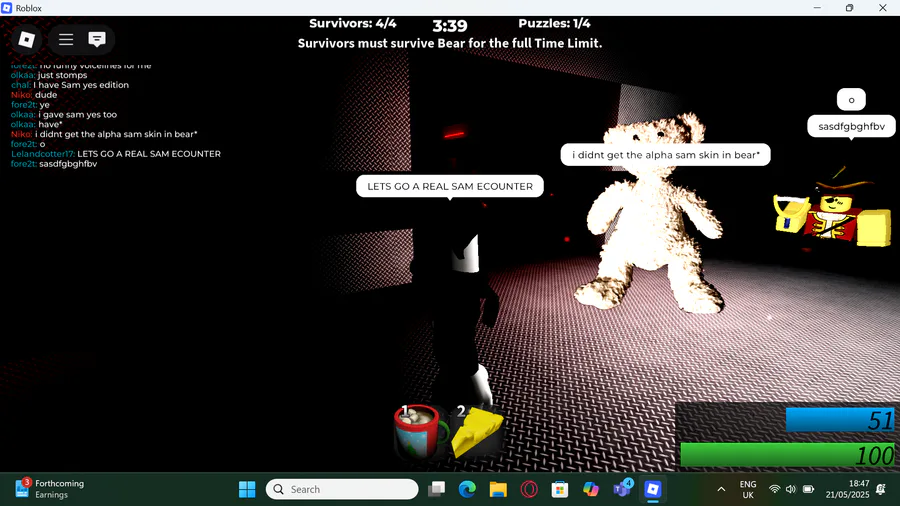Click chat line 'i gave sam yes too'
Screen dimensions: 900x506
pos(64,115)
